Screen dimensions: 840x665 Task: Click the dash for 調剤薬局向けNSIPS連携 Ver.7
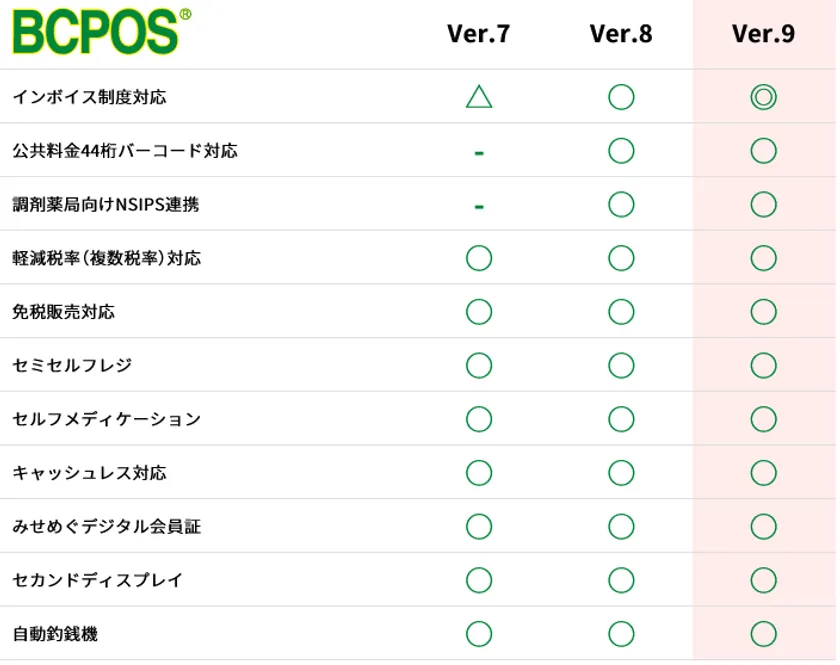[x=479, y=206]
